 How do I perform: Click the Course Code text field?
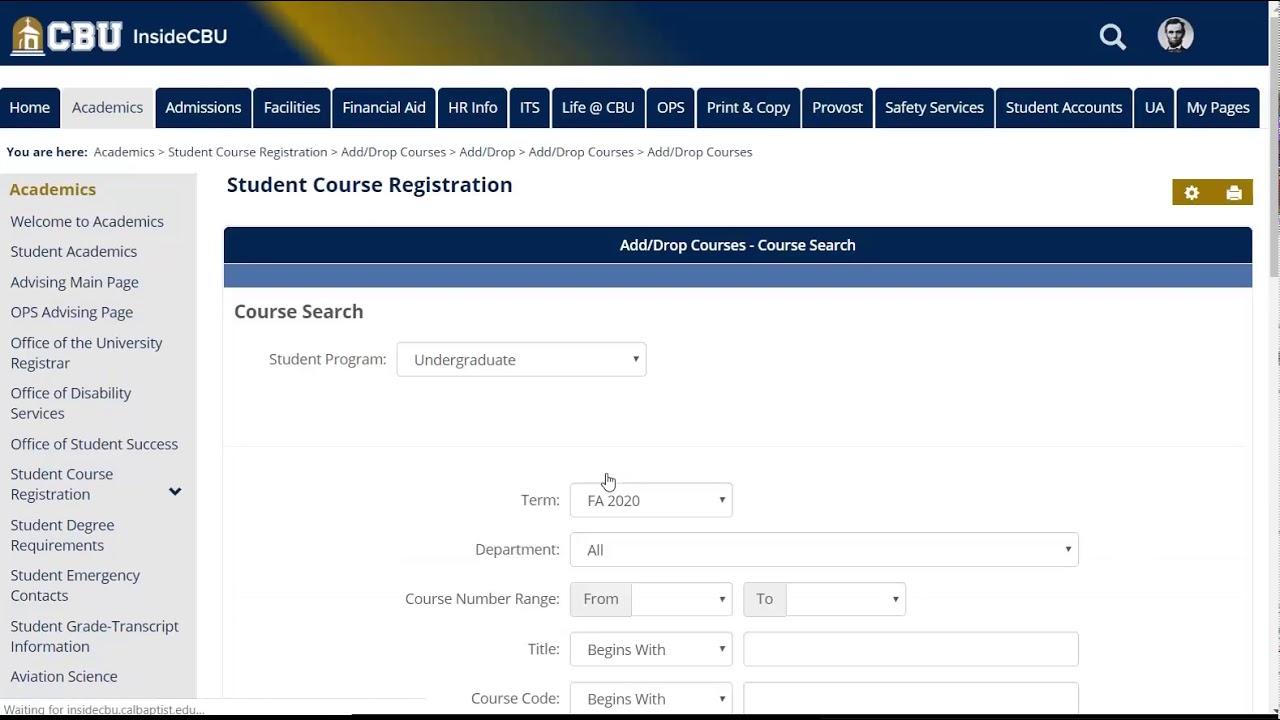pos(911,698)
